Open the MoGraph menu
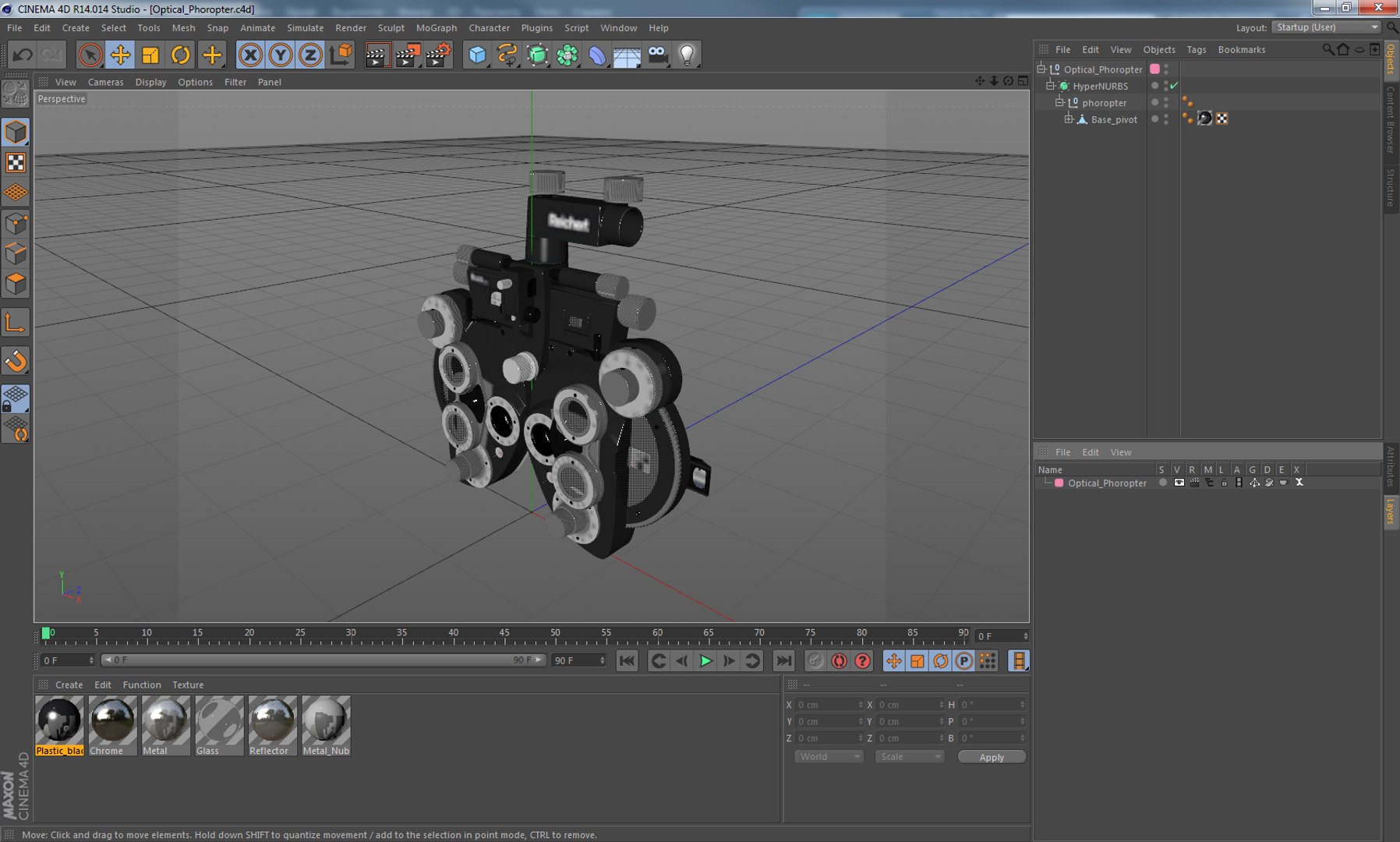The image size is (1400, 842). click(x=437, y=28)
